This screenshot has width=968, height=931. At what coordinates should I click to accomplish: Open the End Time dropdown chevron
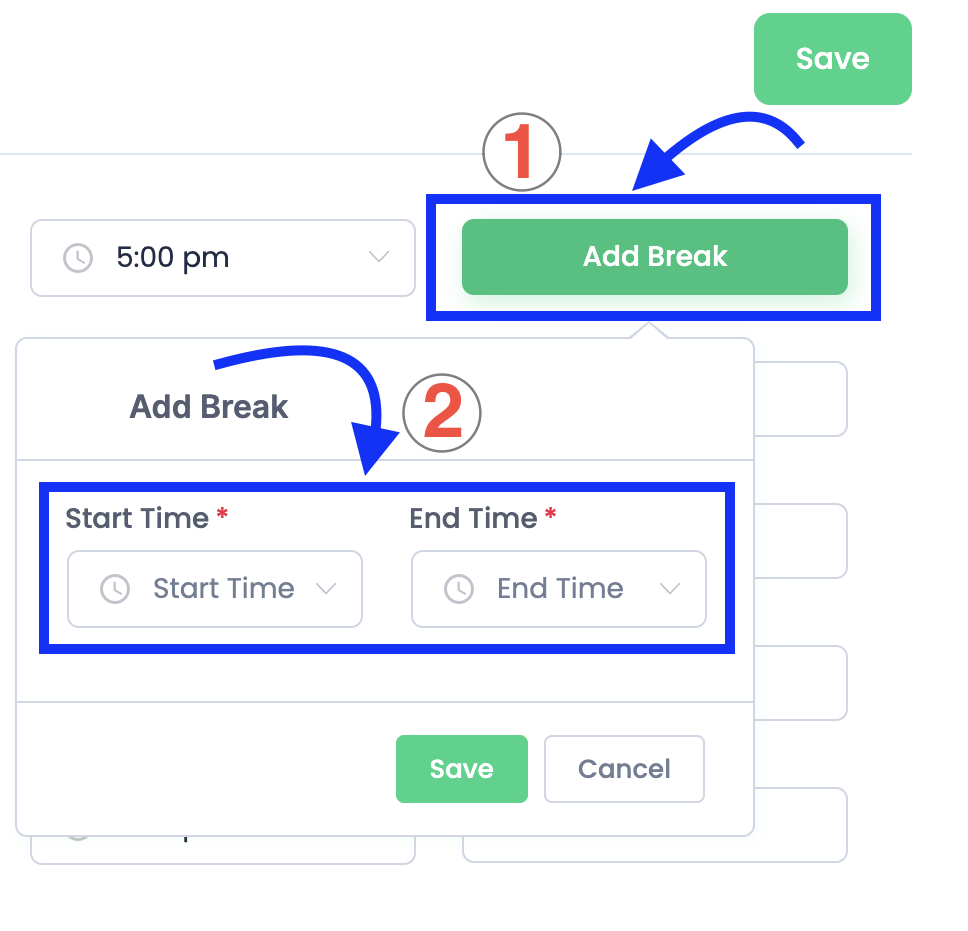[x=670, y=589]
